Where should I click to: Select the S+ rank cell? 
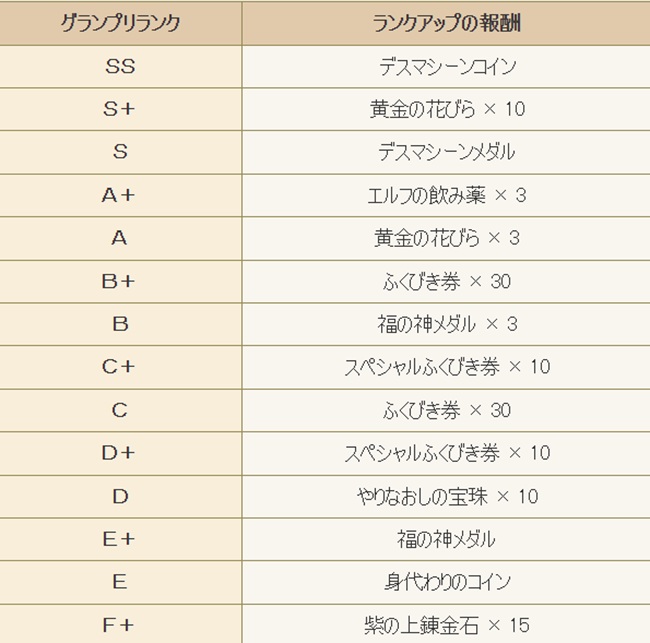coord(120,109)
